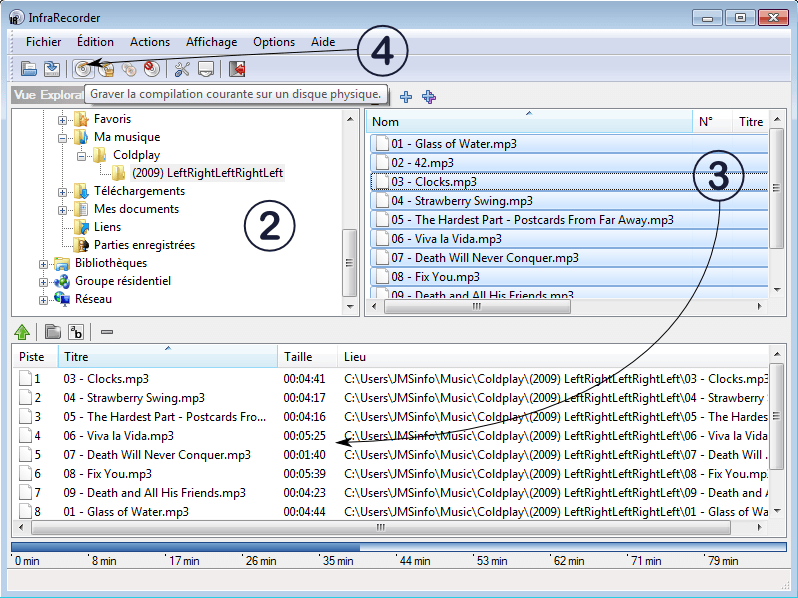The image size is (798, 598).
Task: Copy disc toolbar icon
Action: (x=129, y=69)
